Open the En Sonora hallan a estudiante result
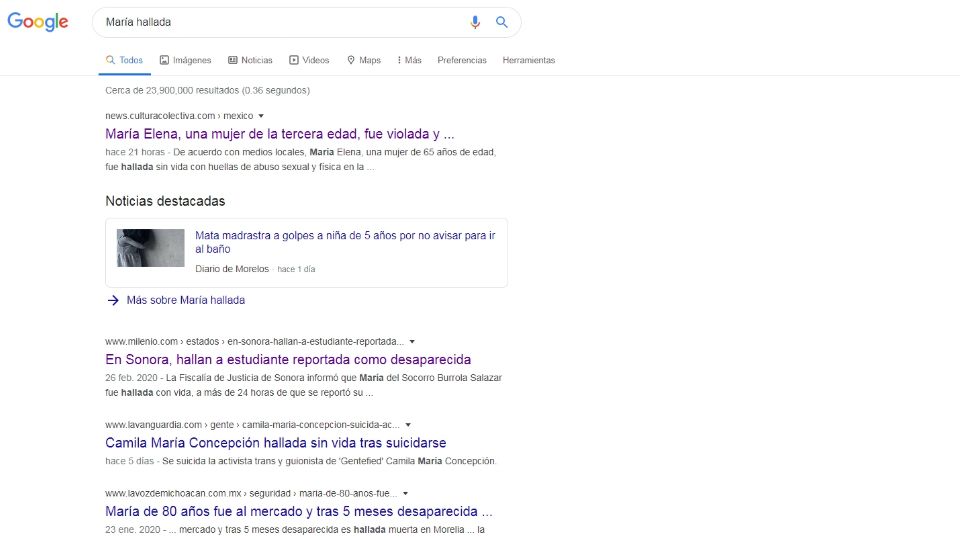This screenshot has width=960, height=540. 288,359
